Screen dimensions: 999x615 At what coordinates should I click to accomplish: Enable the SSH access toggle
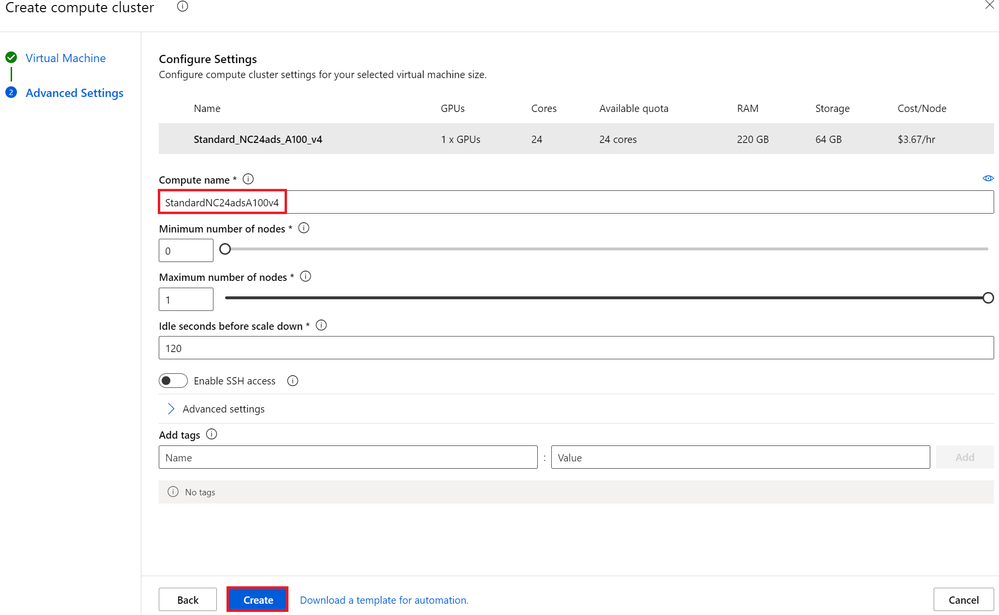coord(173,380)
